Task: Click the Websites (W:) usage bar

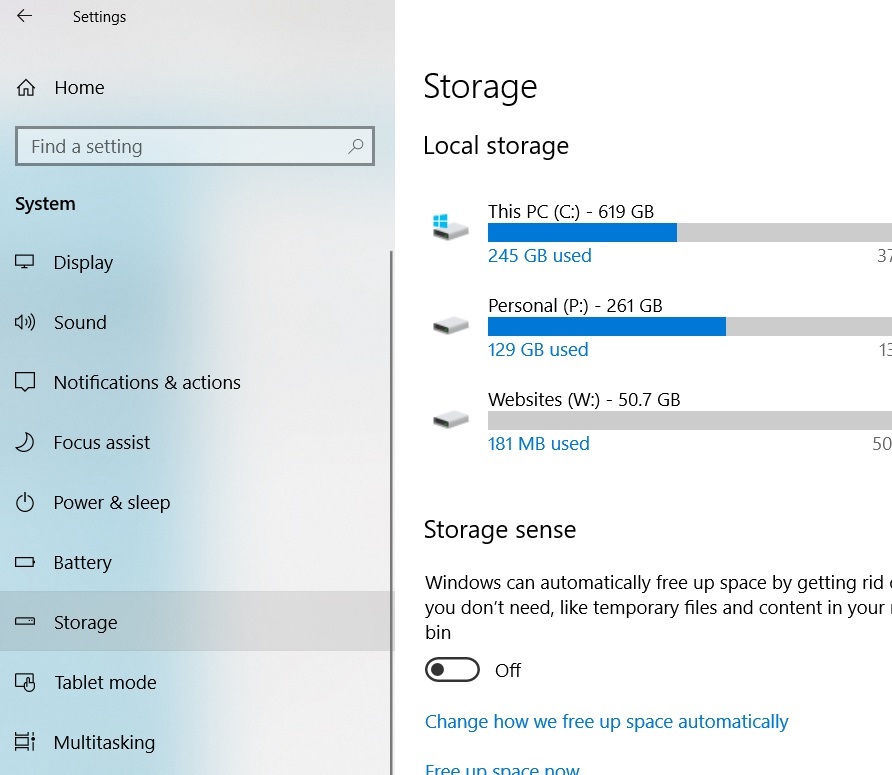Action: click(x=689, y=421)
